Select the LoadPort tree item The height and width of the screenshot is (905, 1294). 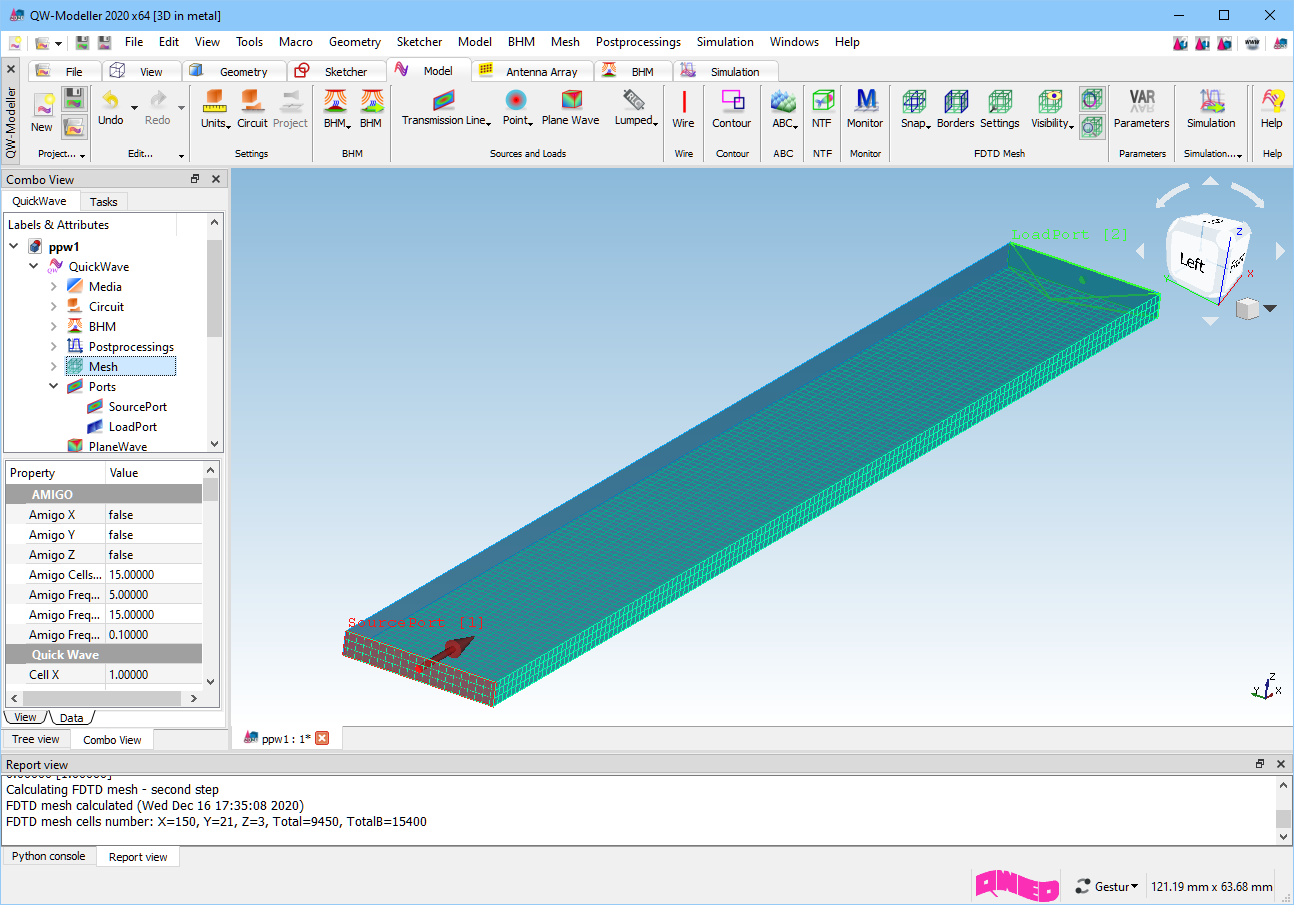coord(132,427)
